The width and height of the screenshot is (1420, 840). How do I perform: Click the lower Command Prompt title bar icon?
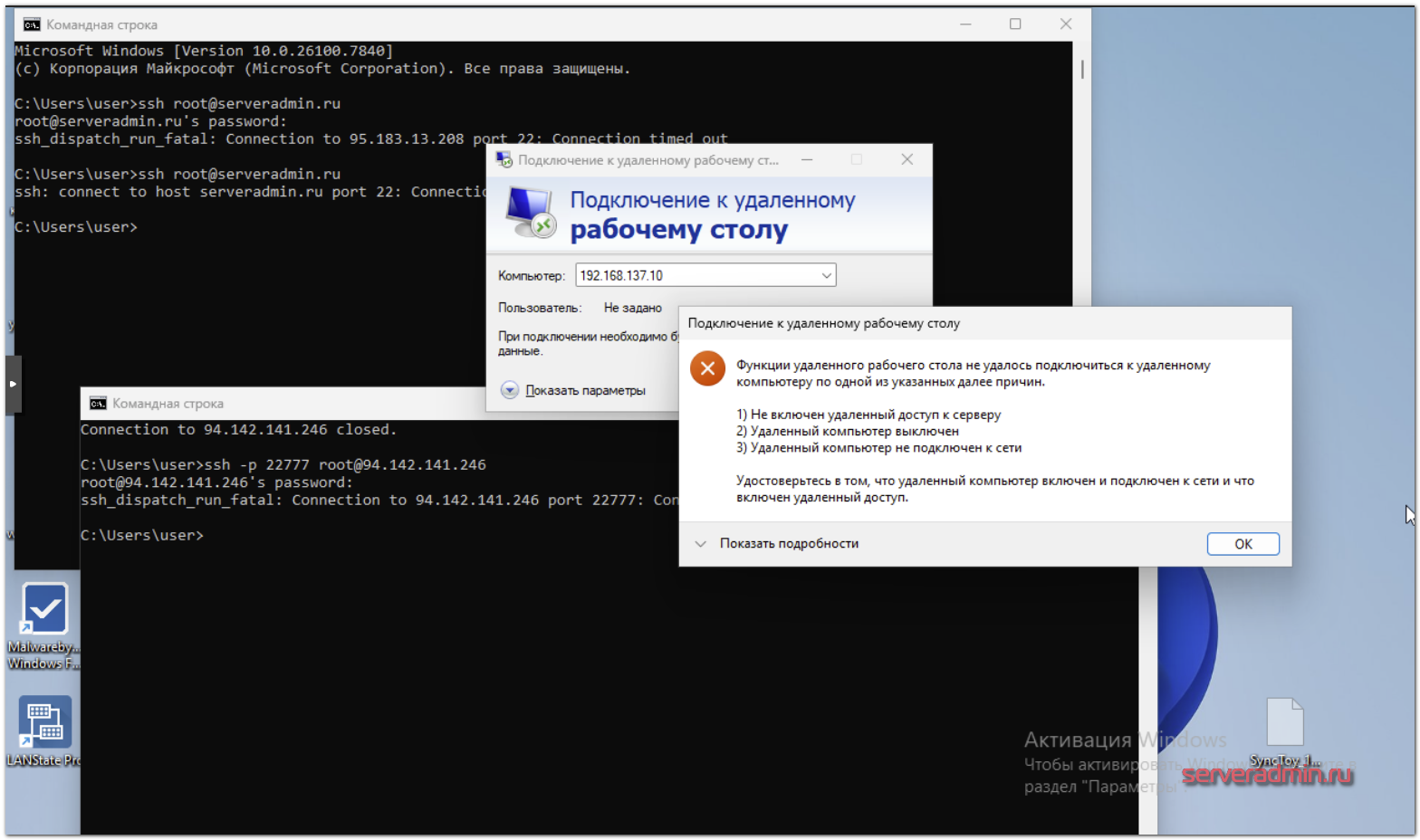point(98,404)
